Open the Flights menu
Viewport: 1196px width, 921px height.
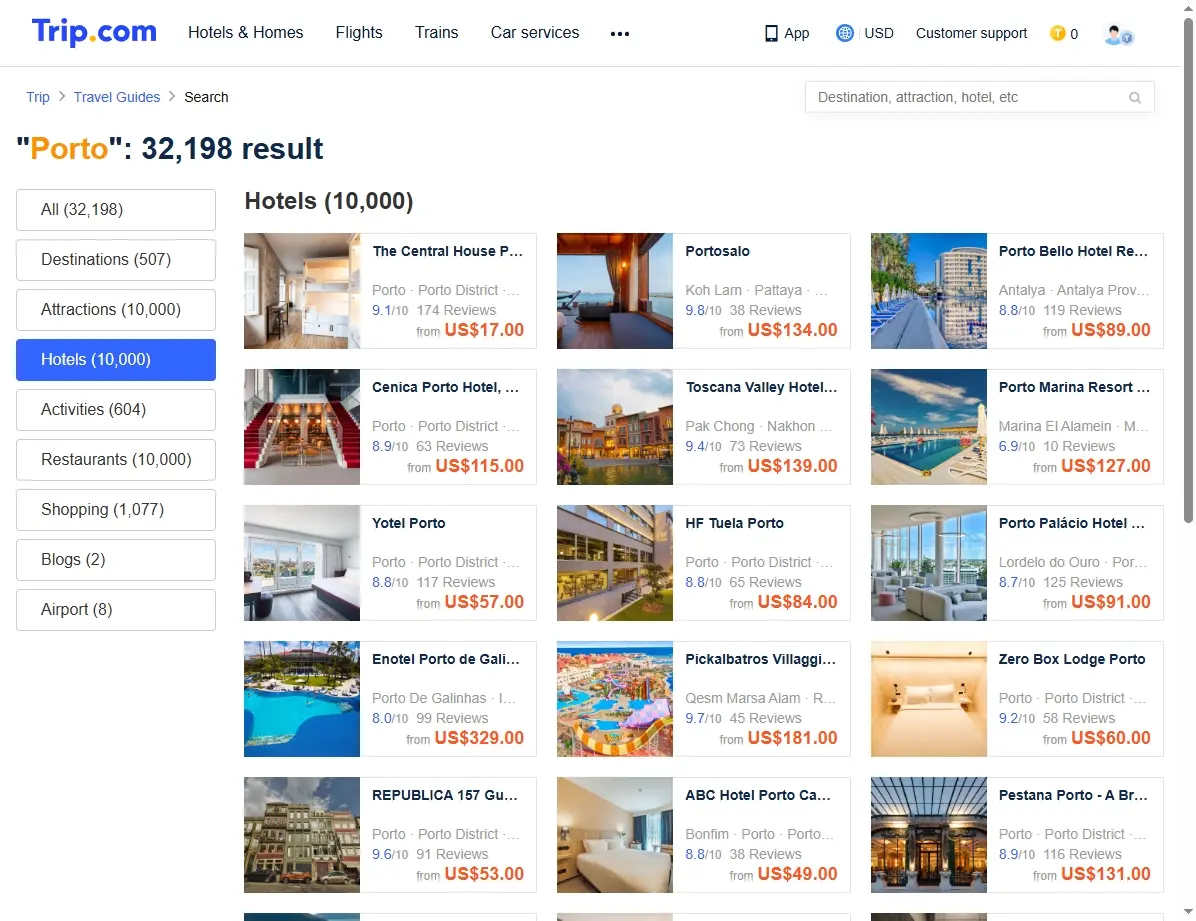[359, 32]
